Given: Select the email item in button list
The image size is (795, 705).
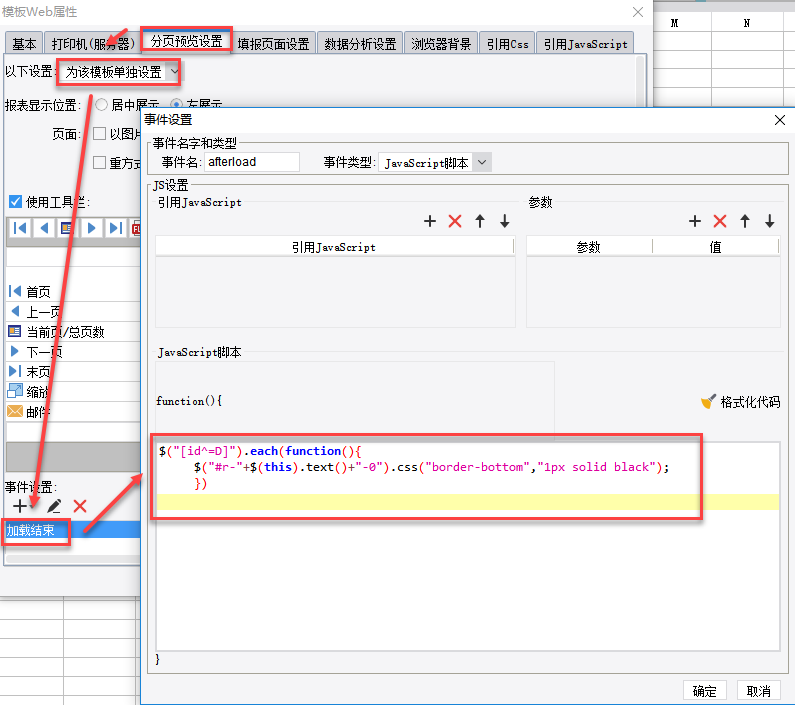Looking at the screenshot, I should [74, 412].
